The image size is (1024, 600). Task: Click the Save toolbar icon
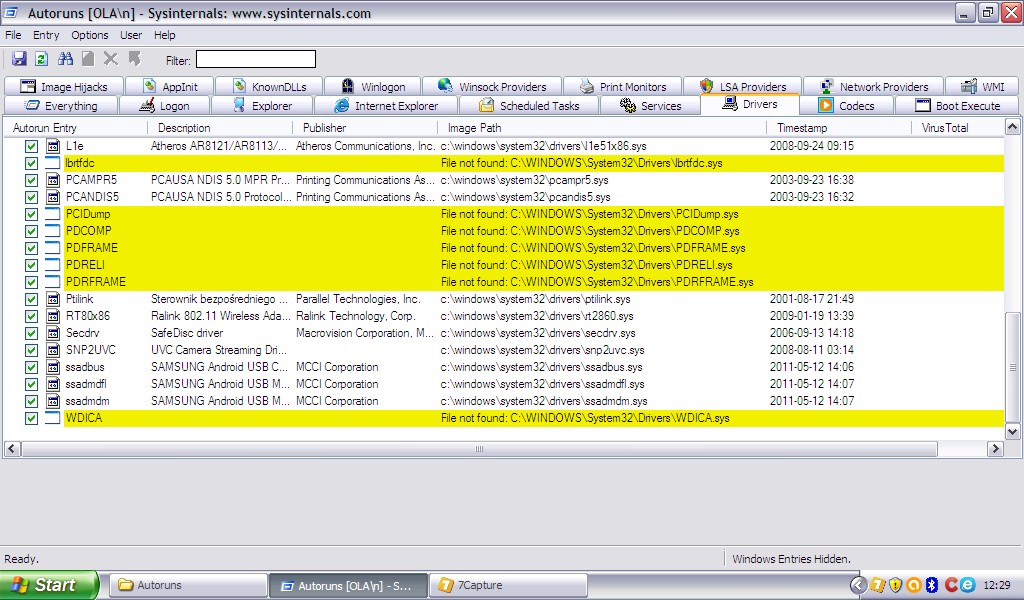coord(19,59)
